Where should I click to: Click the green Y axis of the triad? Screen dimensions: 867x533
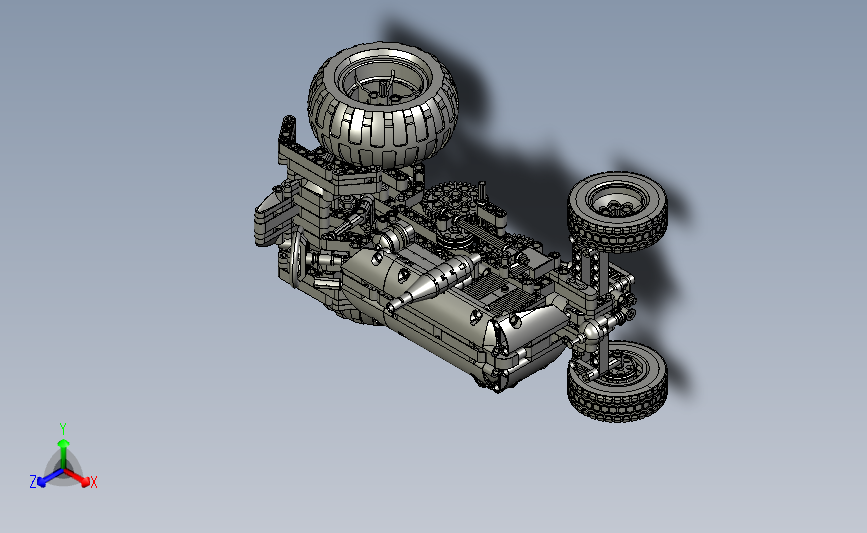(64, 456)
